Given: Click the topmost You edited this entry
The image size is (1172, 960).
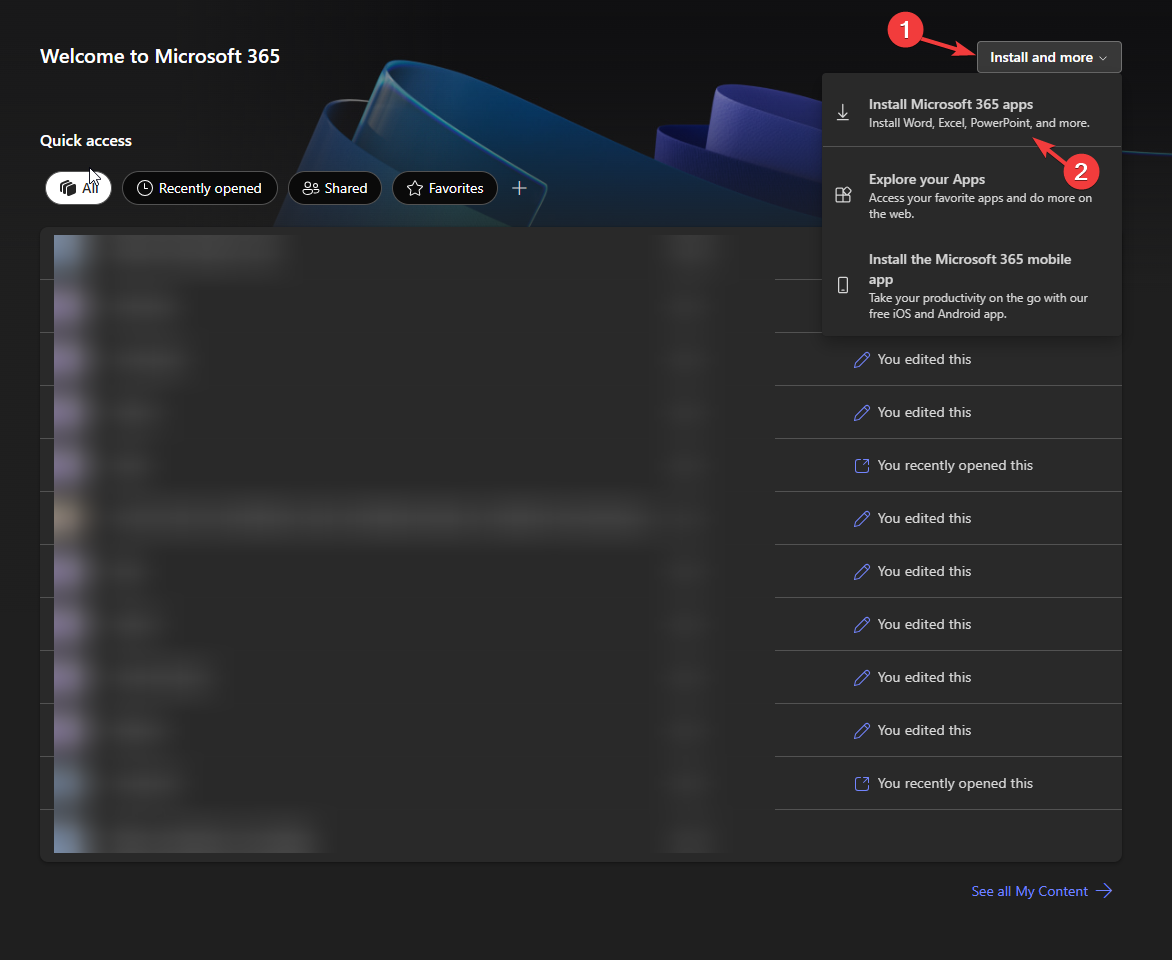Looking at the screenshot, I should pos(913,360).
